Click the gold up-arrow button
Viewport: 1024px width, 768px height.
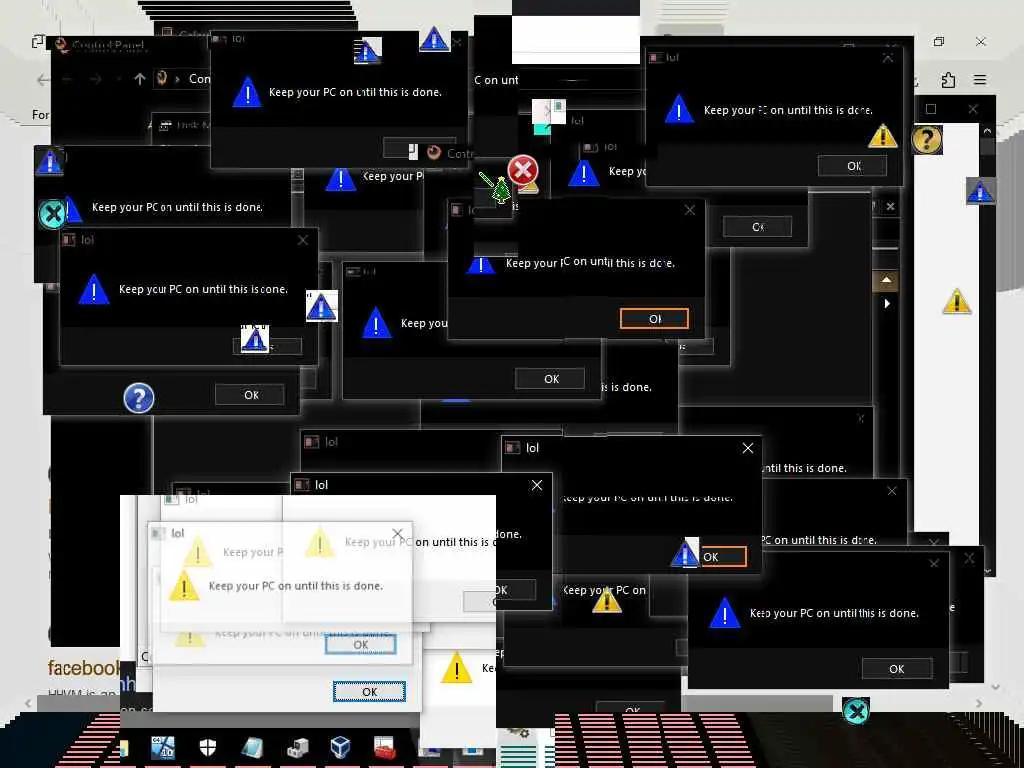tap(886, 280)
